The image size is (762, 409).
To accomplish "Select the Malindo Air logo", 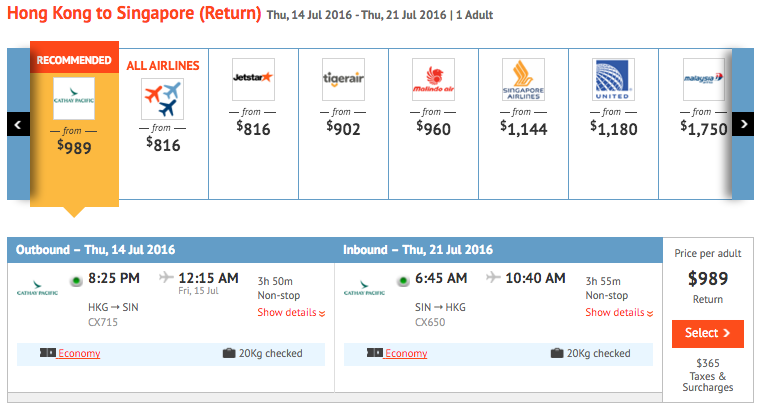I will click(x=433, y=79).
